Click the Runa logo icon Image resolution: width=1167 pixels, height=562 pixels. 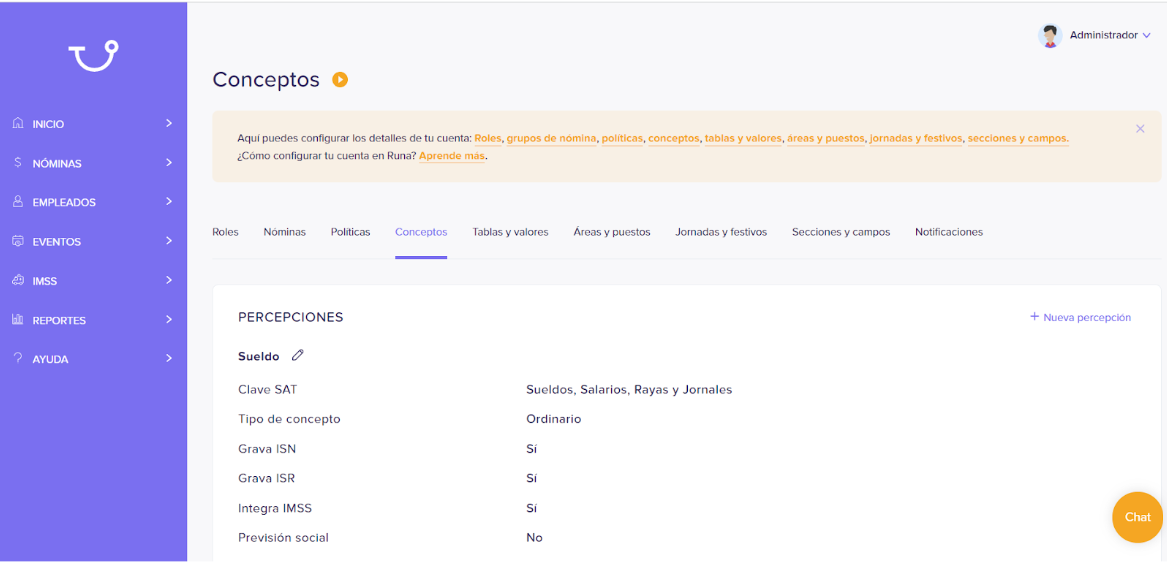point(94,57)
